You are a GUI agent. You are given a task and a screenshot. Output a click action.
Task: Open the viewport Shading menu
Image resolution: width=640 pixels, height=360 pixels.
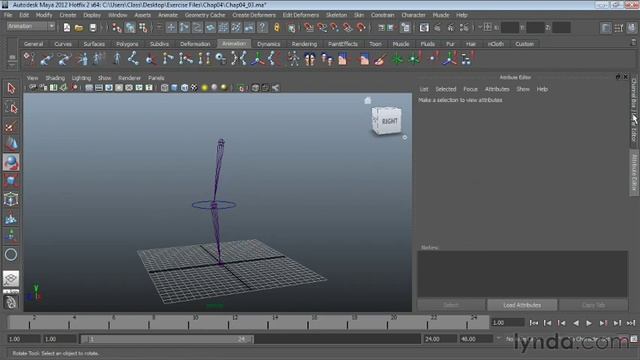(x=55, y=78)
